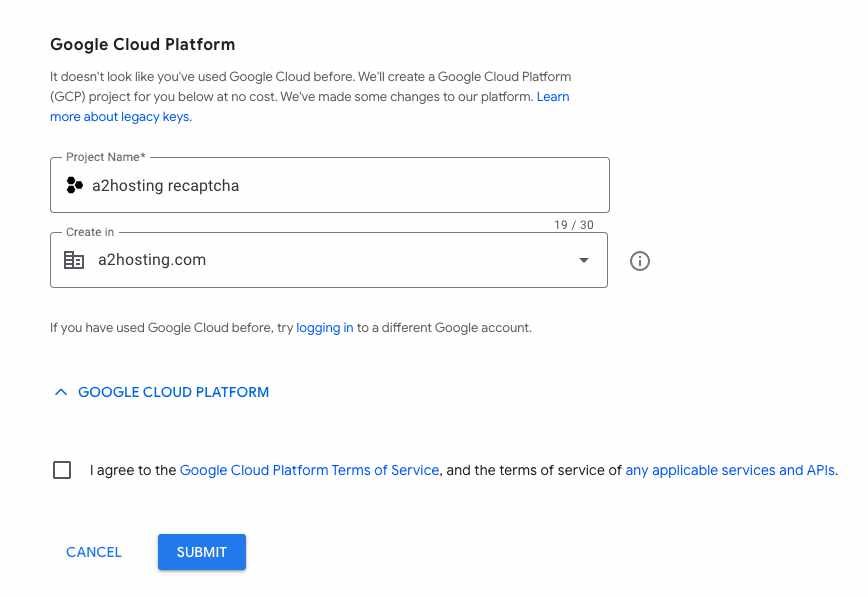This screenshot has height=598, width=868.
Task: Click the organization building icon
Action: [74, 260]
